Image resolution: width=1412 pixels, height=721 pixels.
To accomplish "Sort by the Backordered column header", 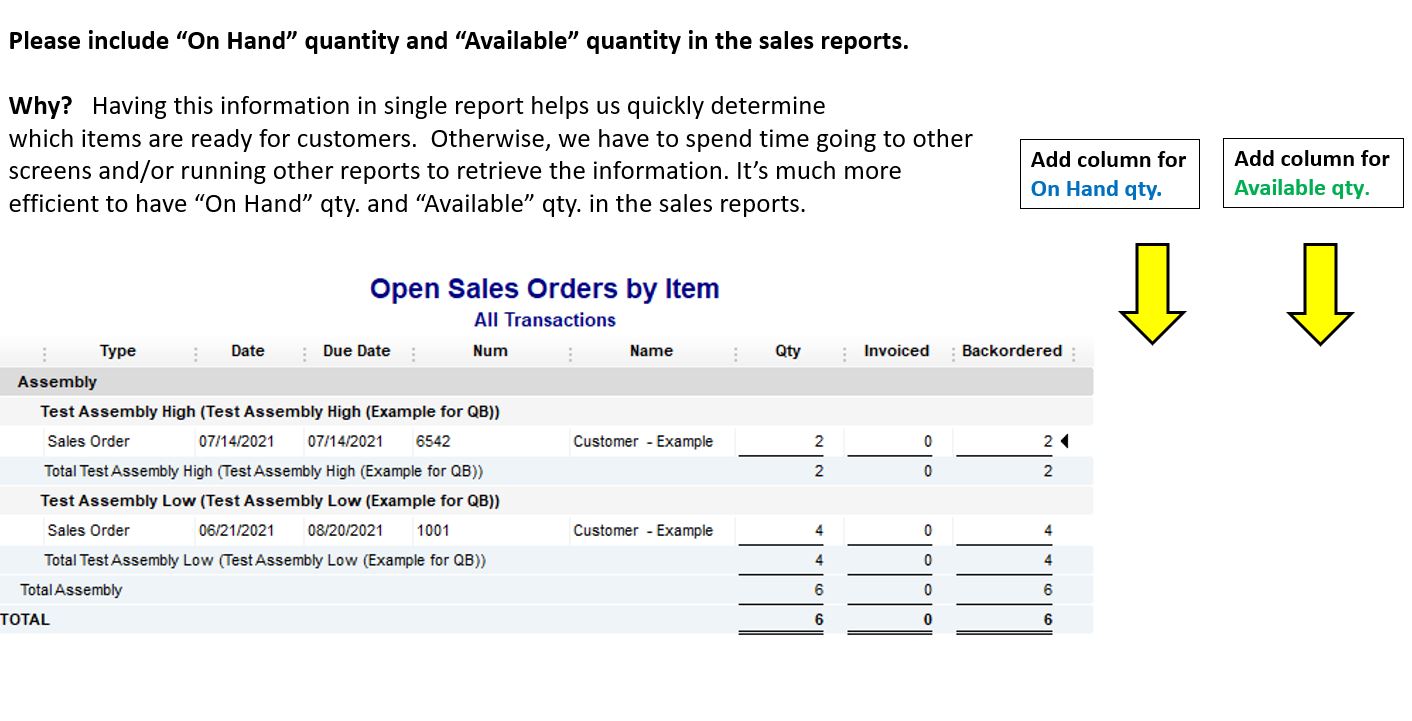I will 1011,351.
